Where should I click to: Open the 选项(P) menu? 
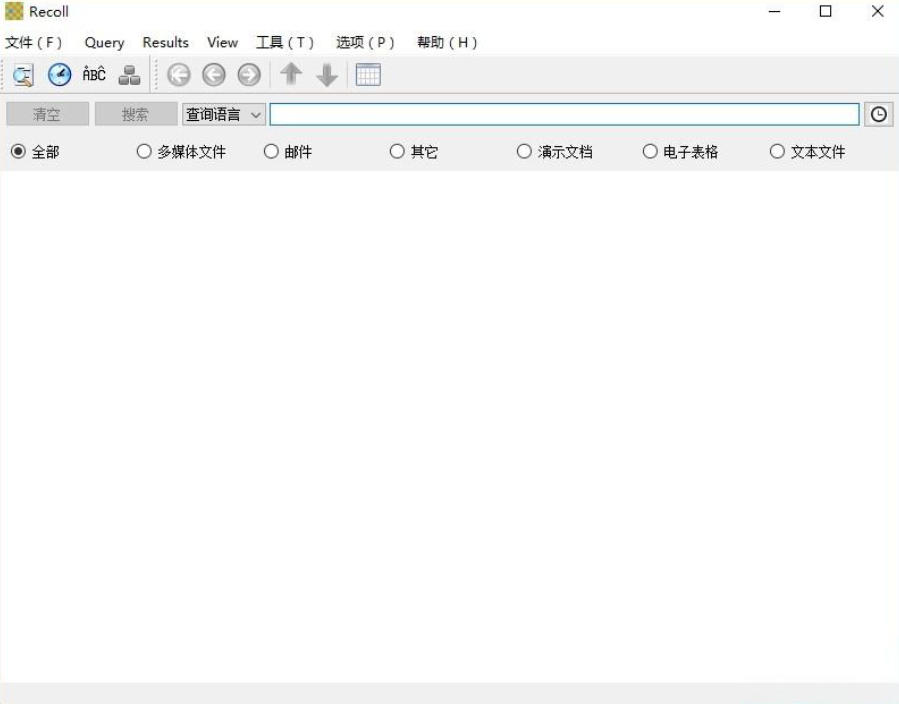pyautogui.click(x=365, y=42)
